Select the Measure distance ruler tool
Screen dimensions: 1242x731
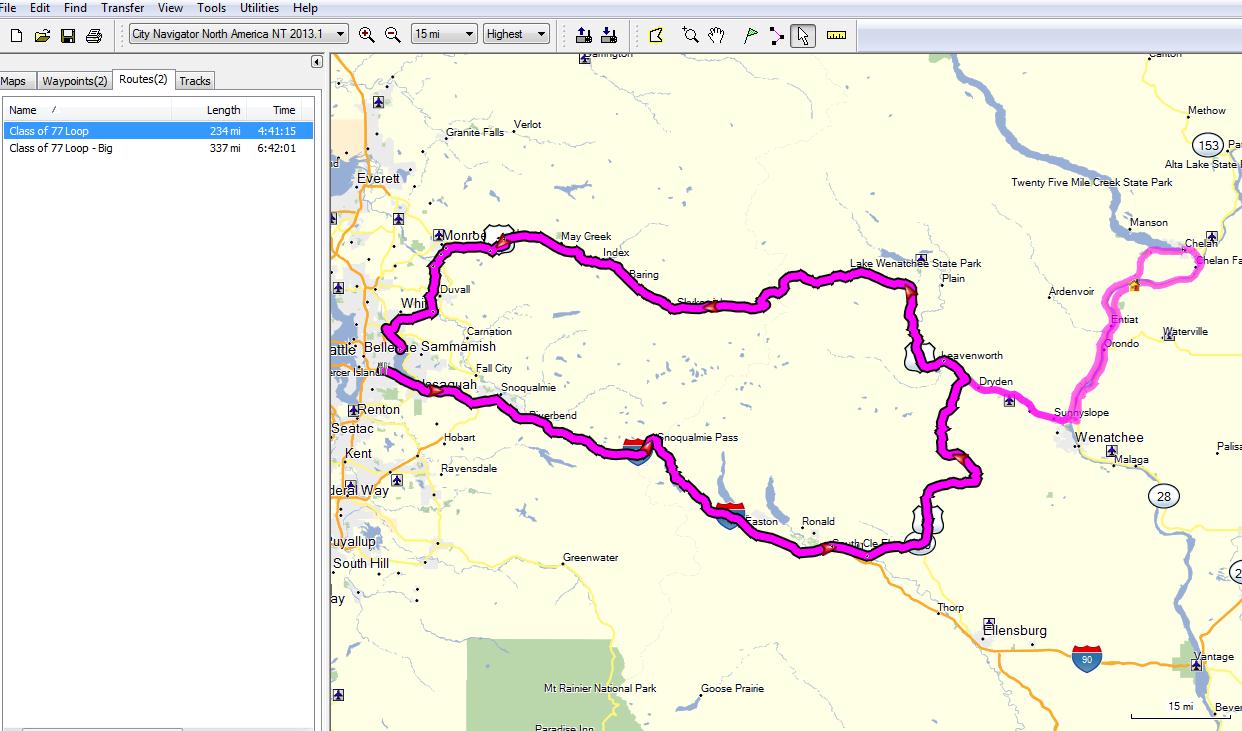tap(836, 35)
